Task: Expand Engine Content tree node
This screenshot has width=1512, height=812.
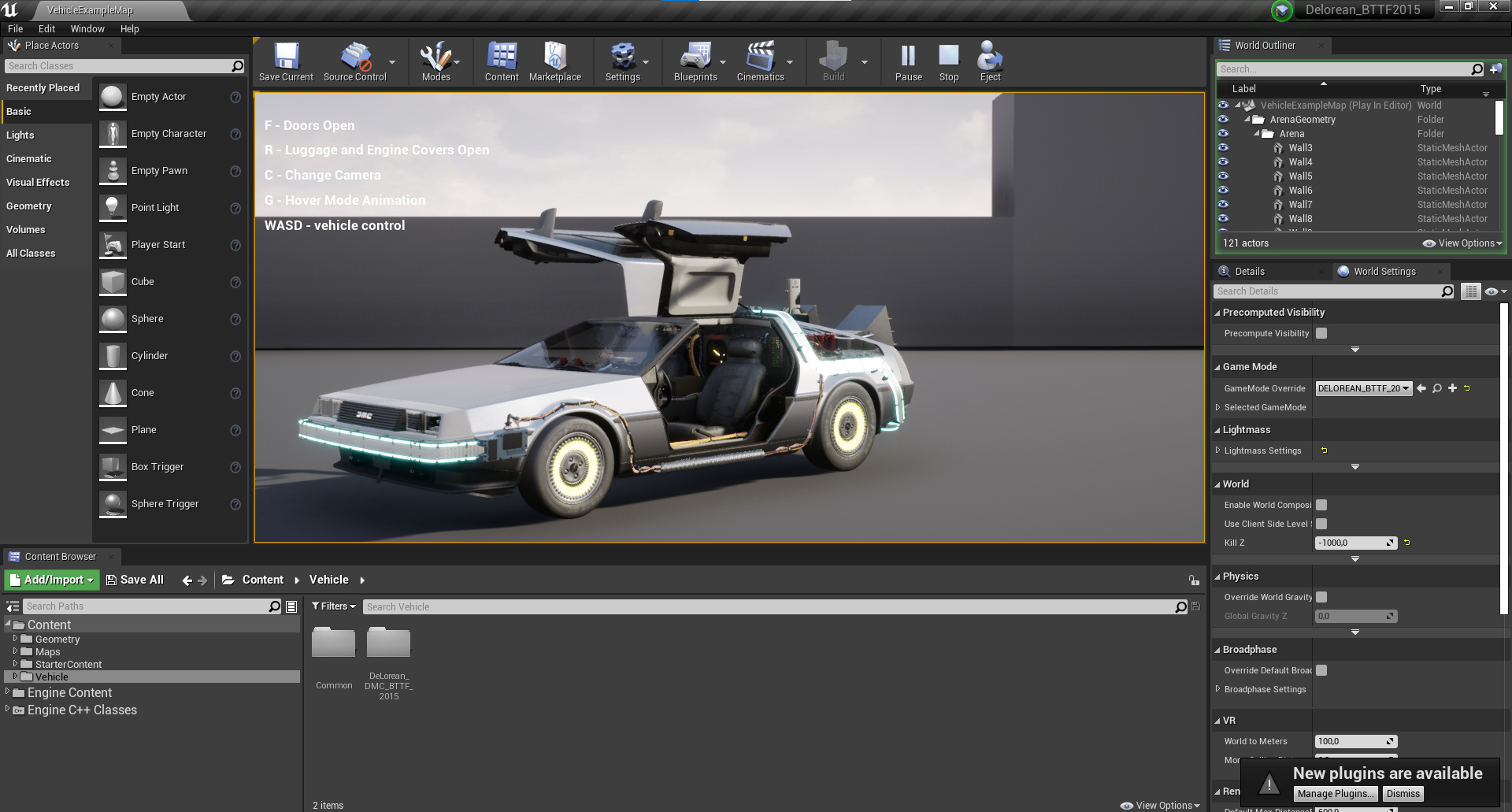Action: click(8, 691)
